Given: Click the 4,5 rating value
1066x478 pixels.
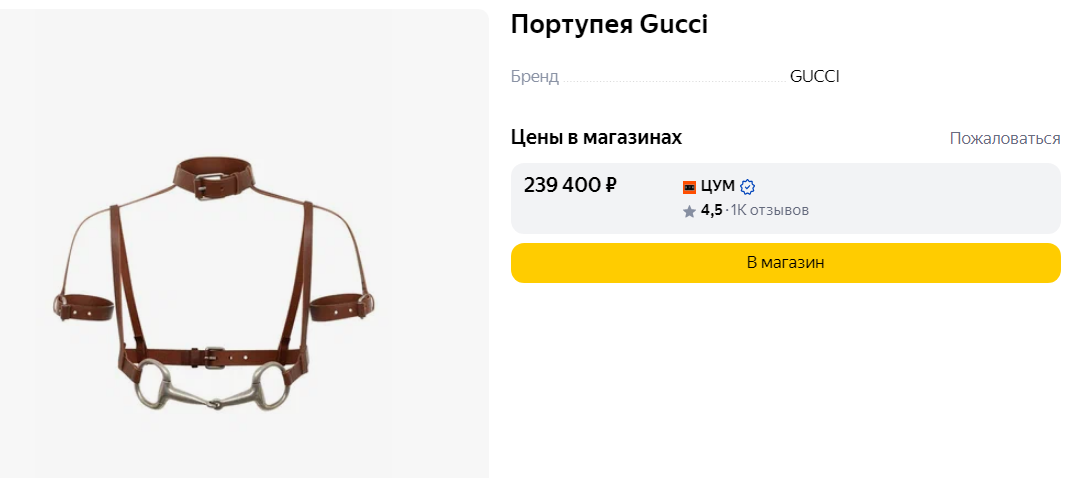Looking at the screenshot, I should coord(711,210).
